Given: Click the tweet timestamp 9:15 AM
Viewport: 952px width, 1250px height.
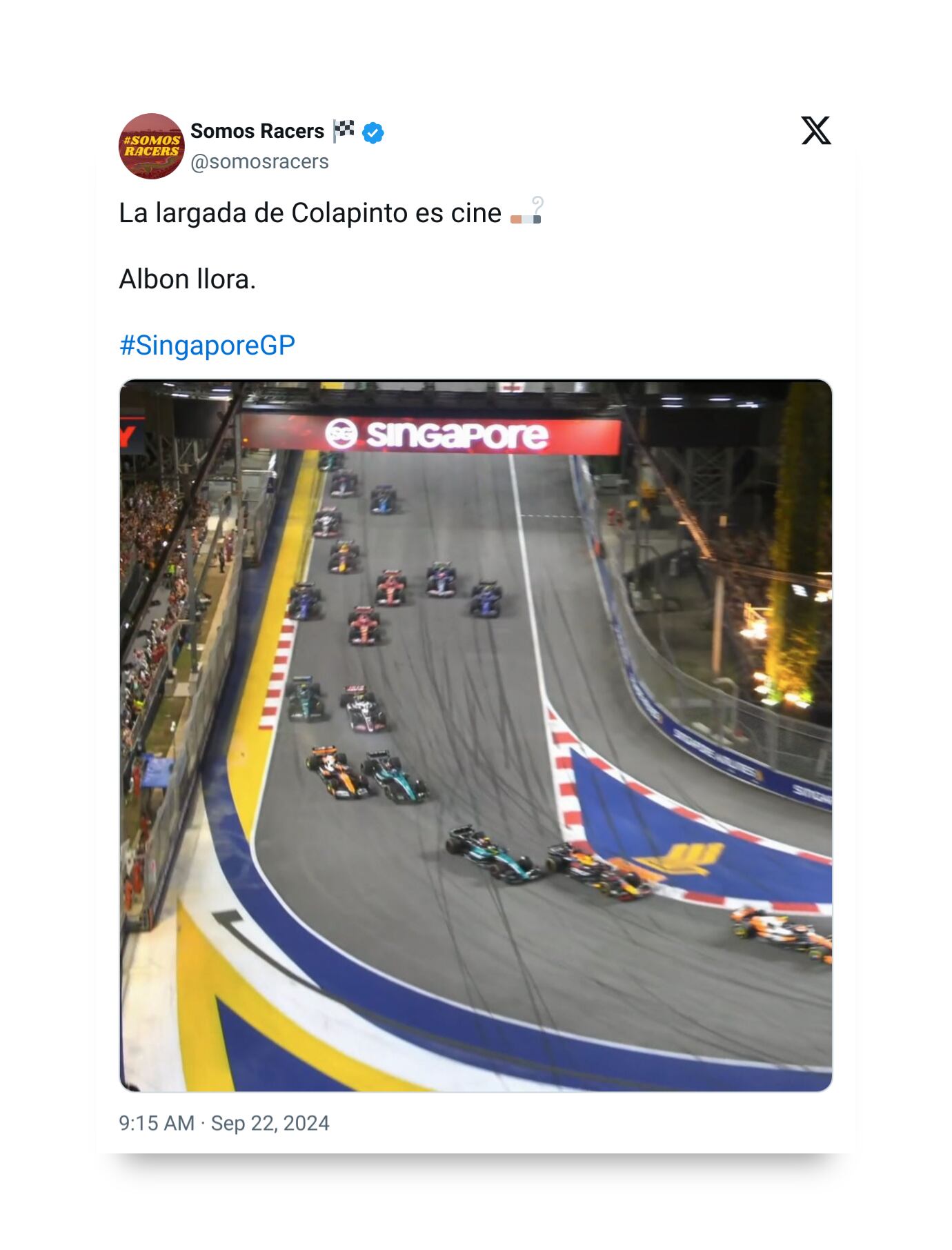Looking at the screenshot, I should pos(157,1123).
